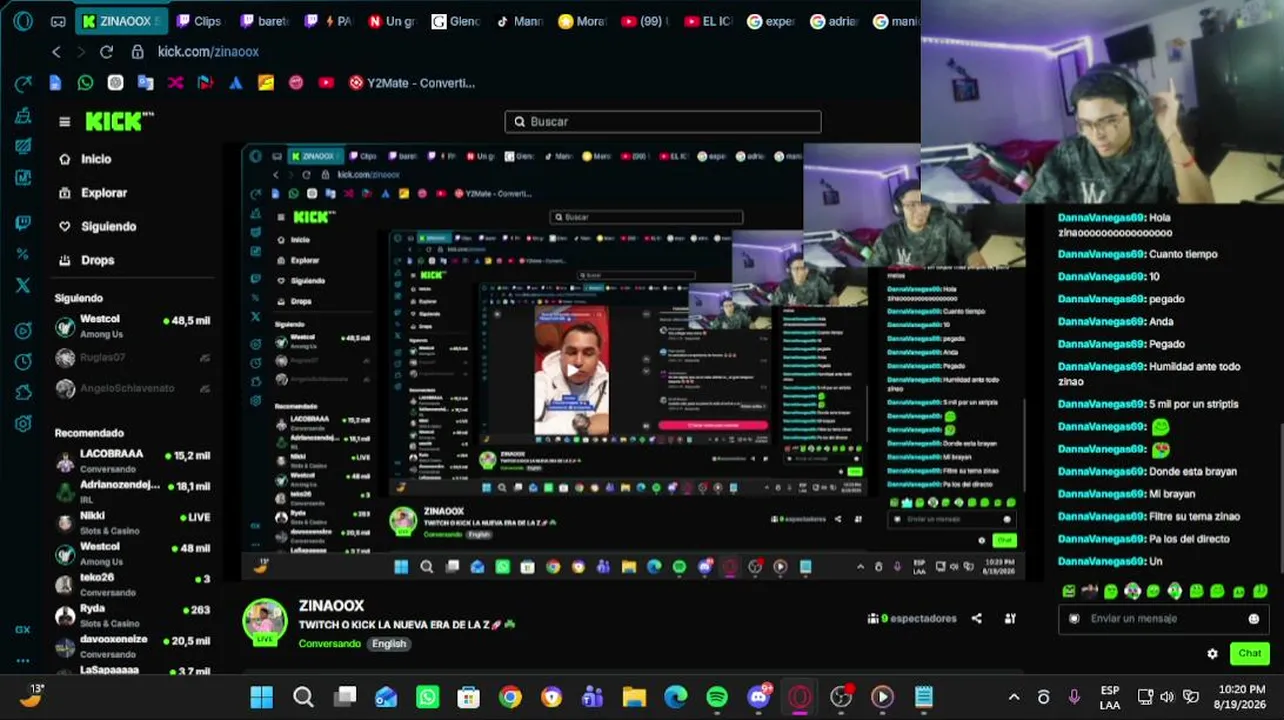Image resolution: width=1284 pixels, height=720 pixels.
Task: Open LACOBRAAA recommended channel
Action: pos(133,460)
